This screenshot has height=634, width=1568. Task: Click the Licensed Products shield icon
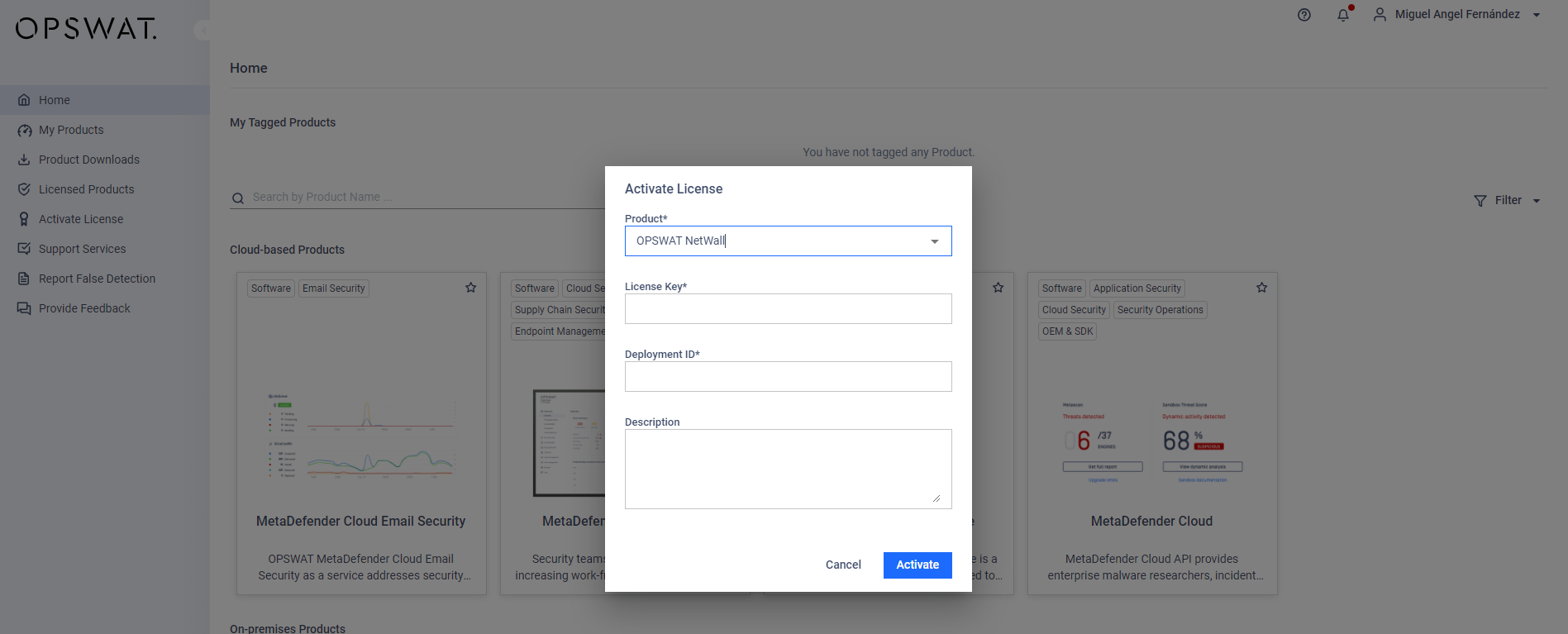(x=24, y=189)
